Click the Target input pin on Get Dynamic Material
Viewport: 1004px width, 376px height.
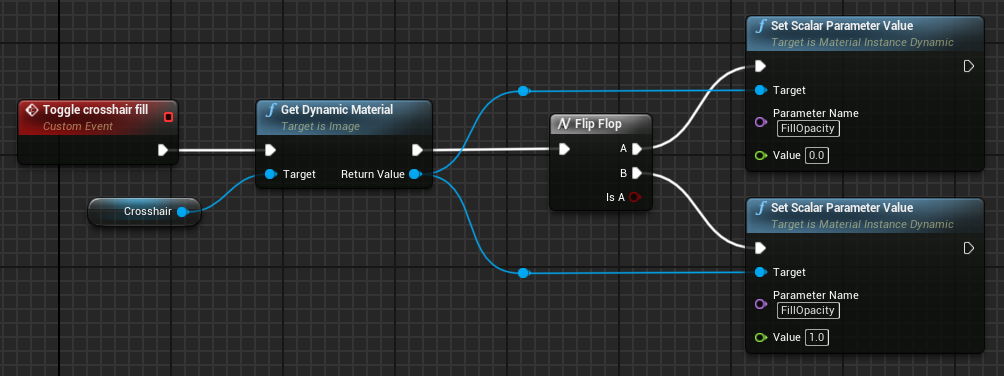point(270,174)
